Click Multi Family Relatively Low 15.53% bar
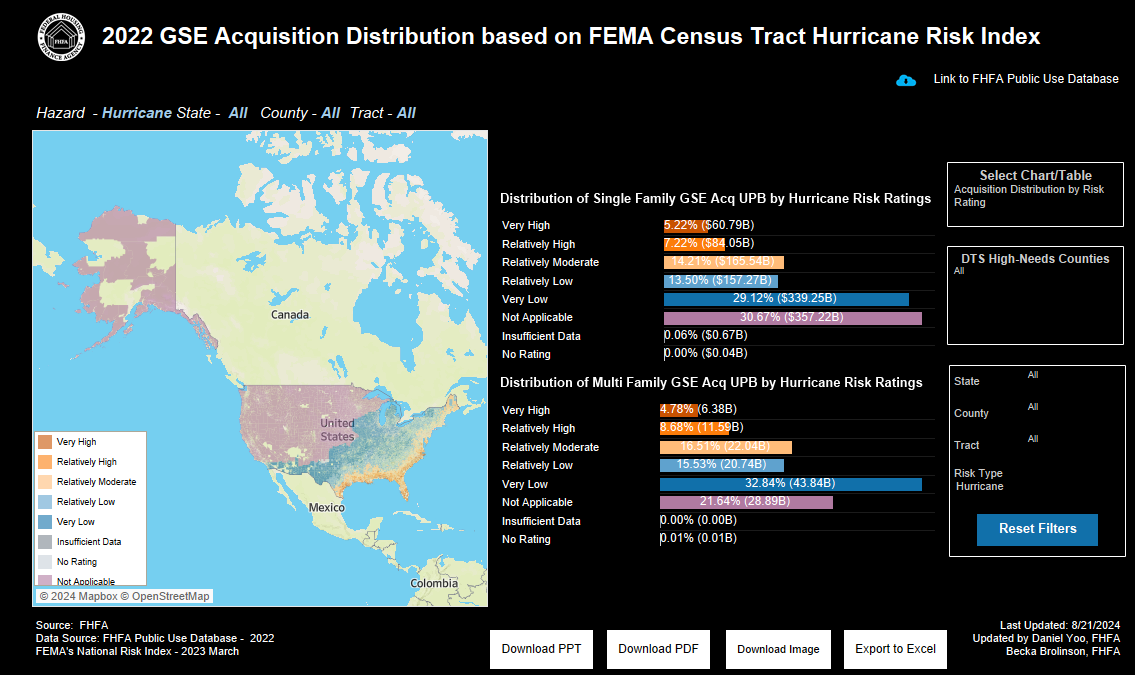Viewport: 1135px width, 675px height. (x=722, y=465)
